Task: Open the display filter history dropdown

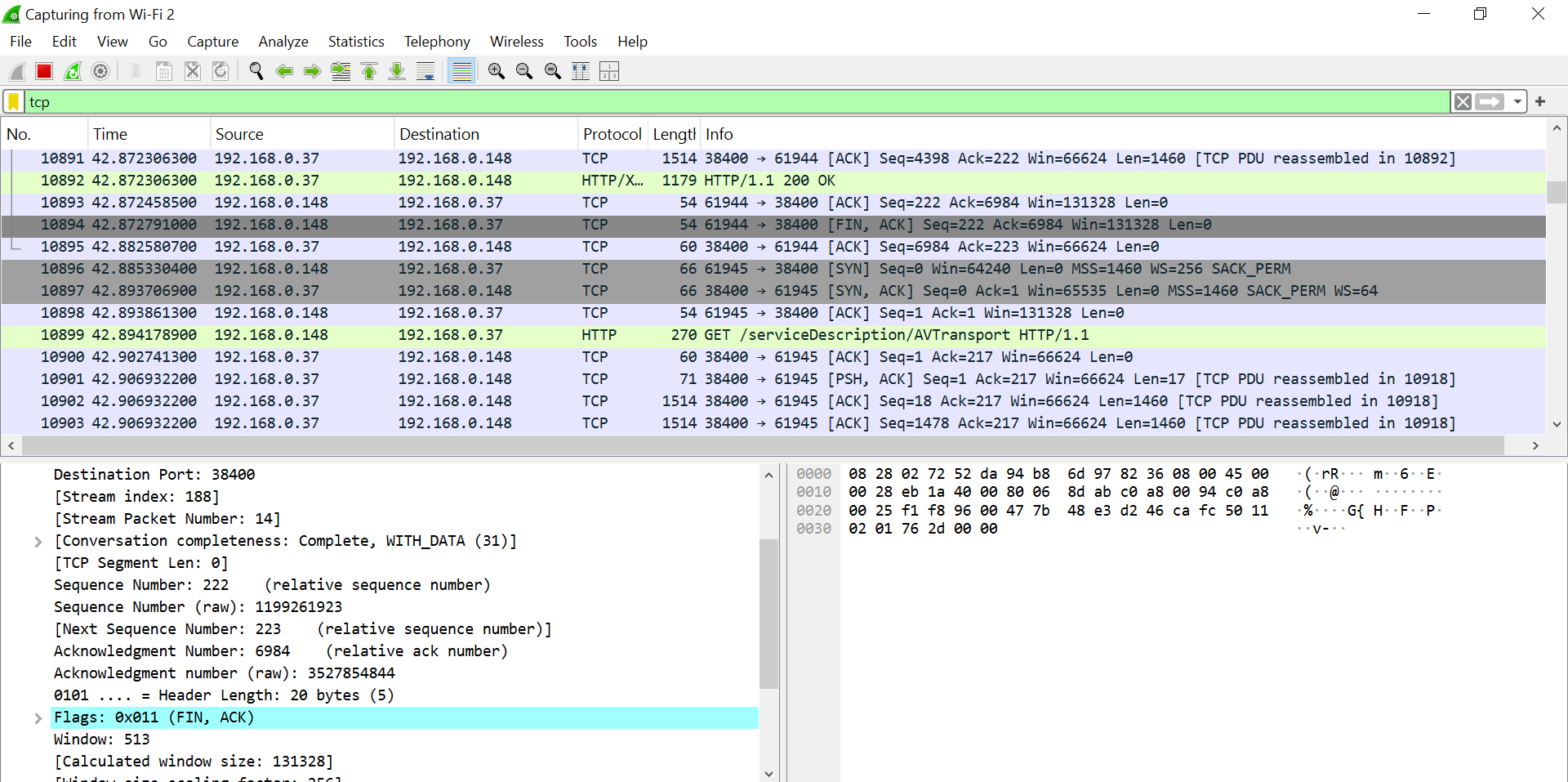Action: pos(1517,102)
